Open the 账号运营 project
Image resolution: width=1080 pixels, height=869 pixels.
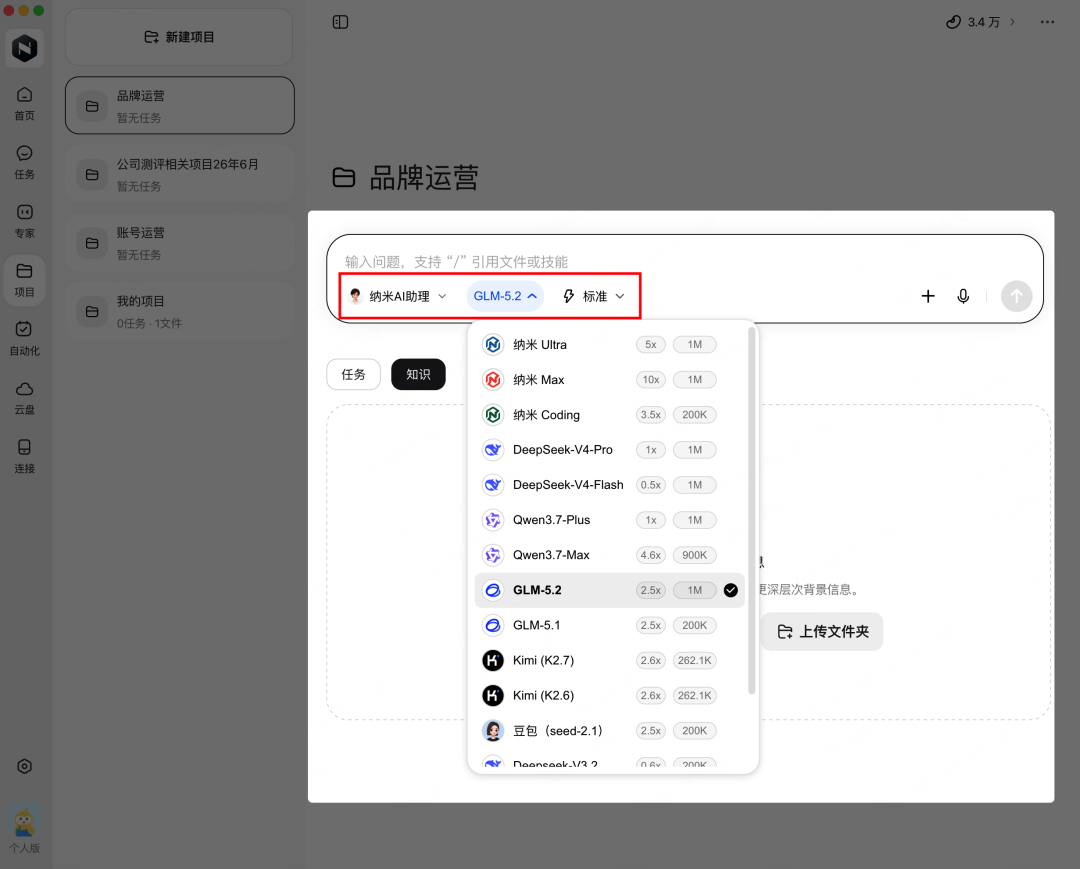(x=180, y=243)
